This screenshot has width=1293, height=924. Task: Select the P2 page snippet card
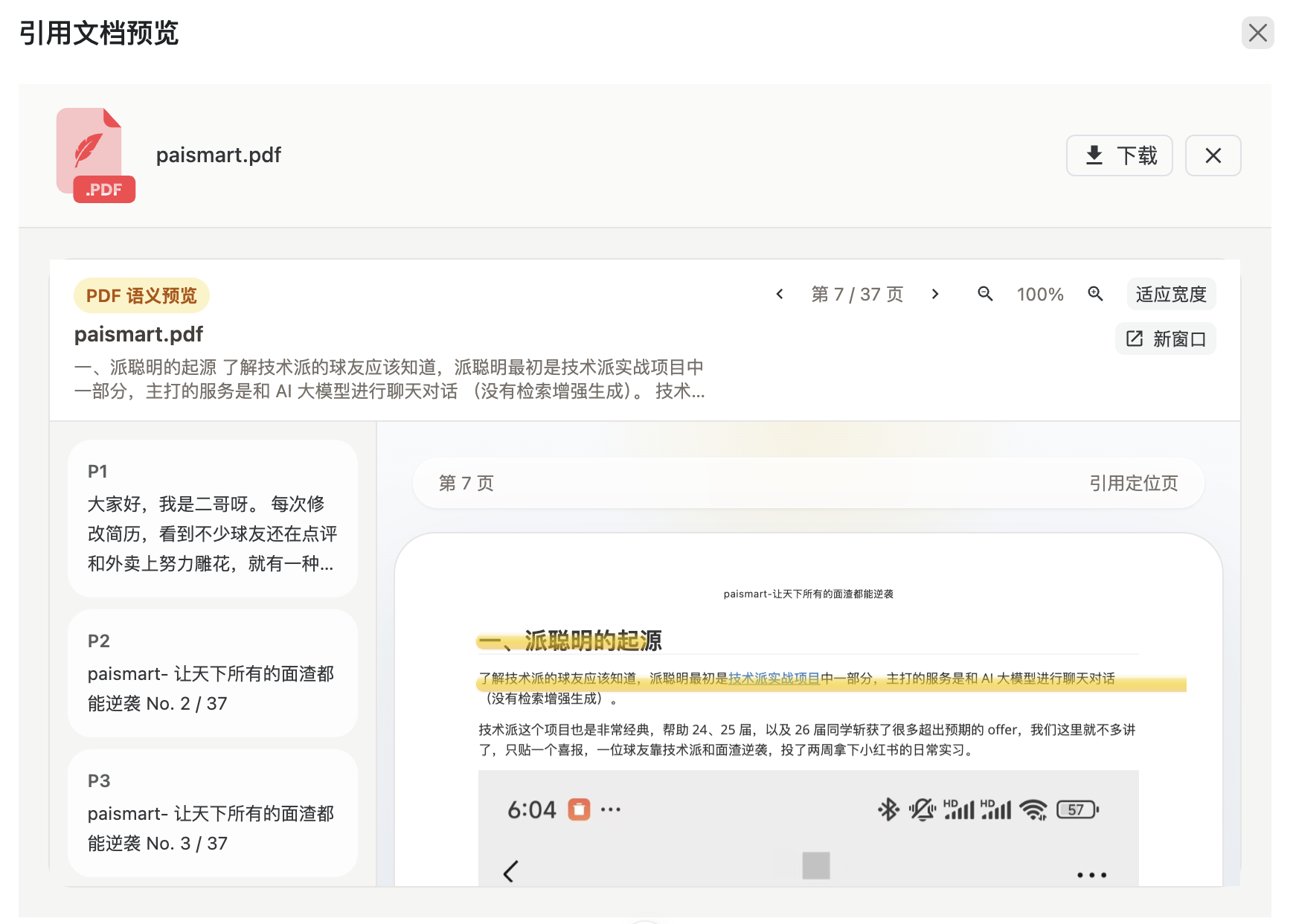tap(213, 673)
